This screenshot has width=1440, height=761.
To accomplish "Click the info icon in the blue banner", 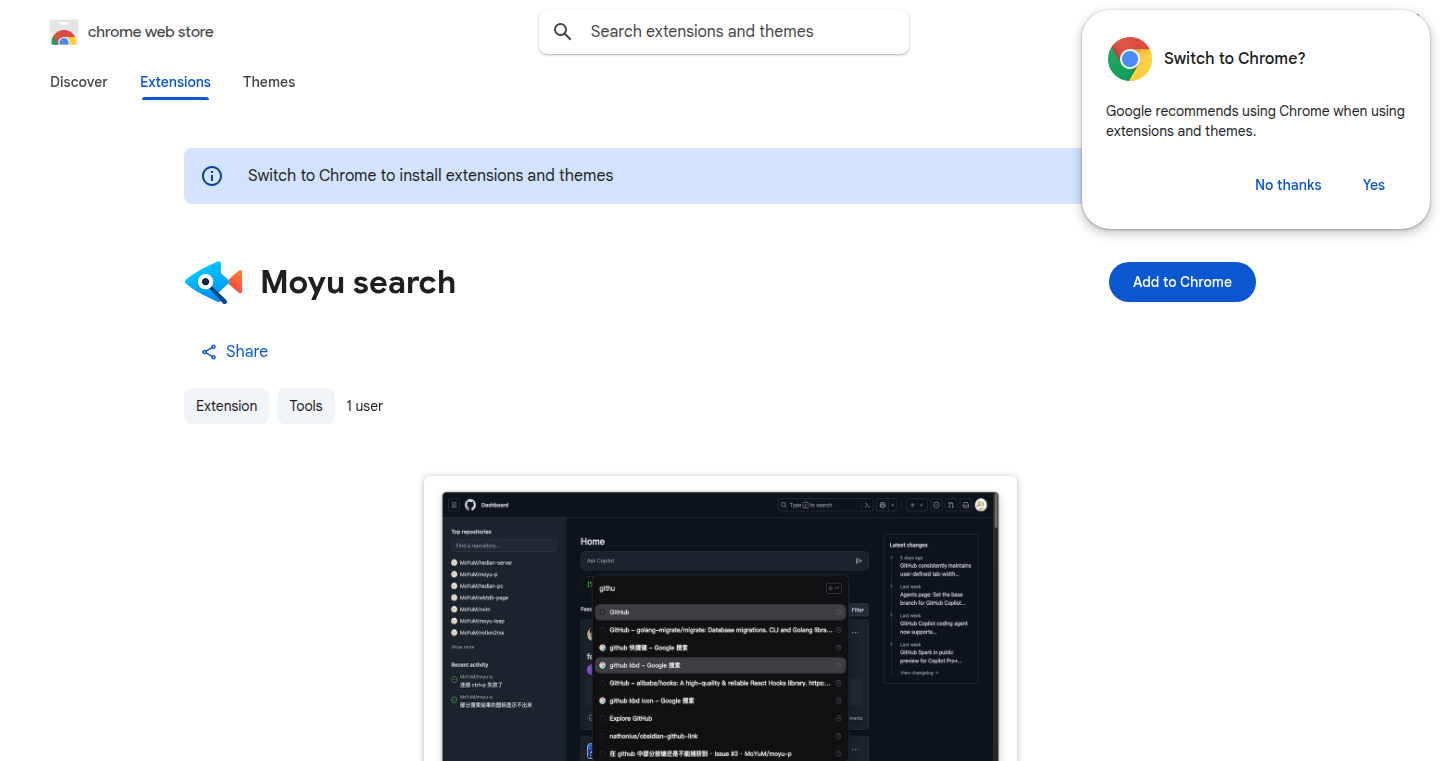I will (x=212, y=176).
